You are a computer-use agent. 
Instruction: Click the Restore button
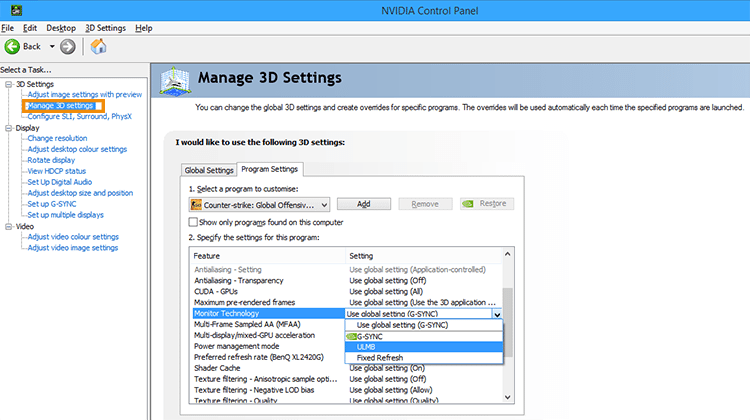pyautogui.click(x=487, y=204)
